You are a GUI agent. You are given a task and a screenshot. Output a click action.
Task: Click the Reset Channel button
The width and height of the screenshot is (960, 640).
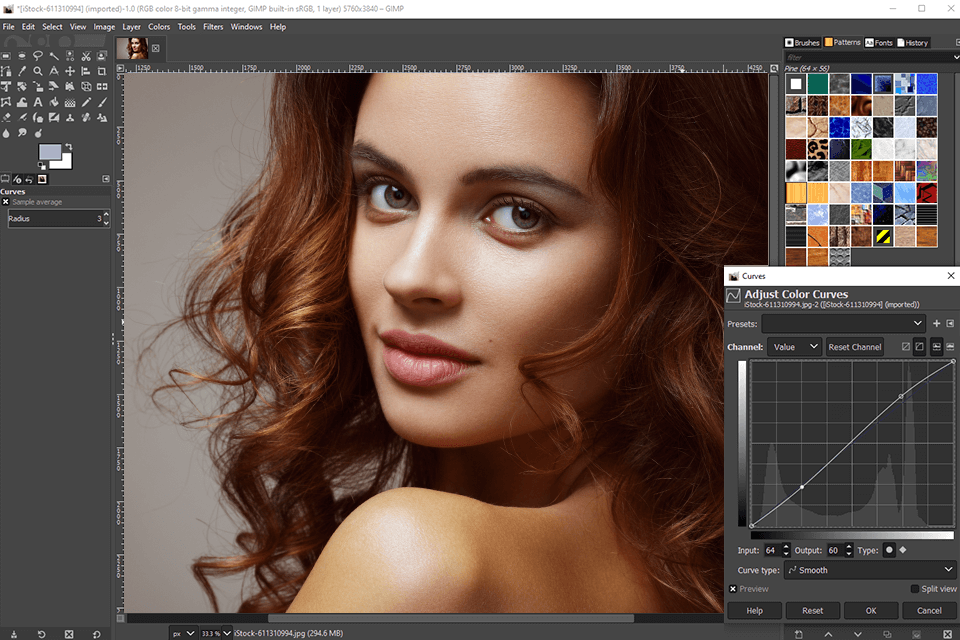coord(854,346)
